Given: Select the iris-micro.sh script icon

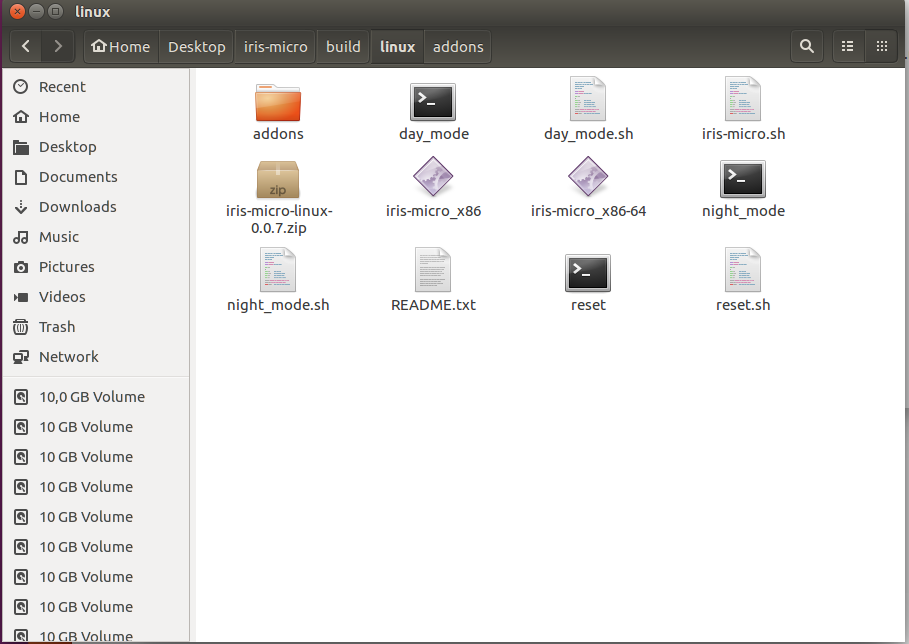Looking at the screenshot, I should [x=743, y=99].
